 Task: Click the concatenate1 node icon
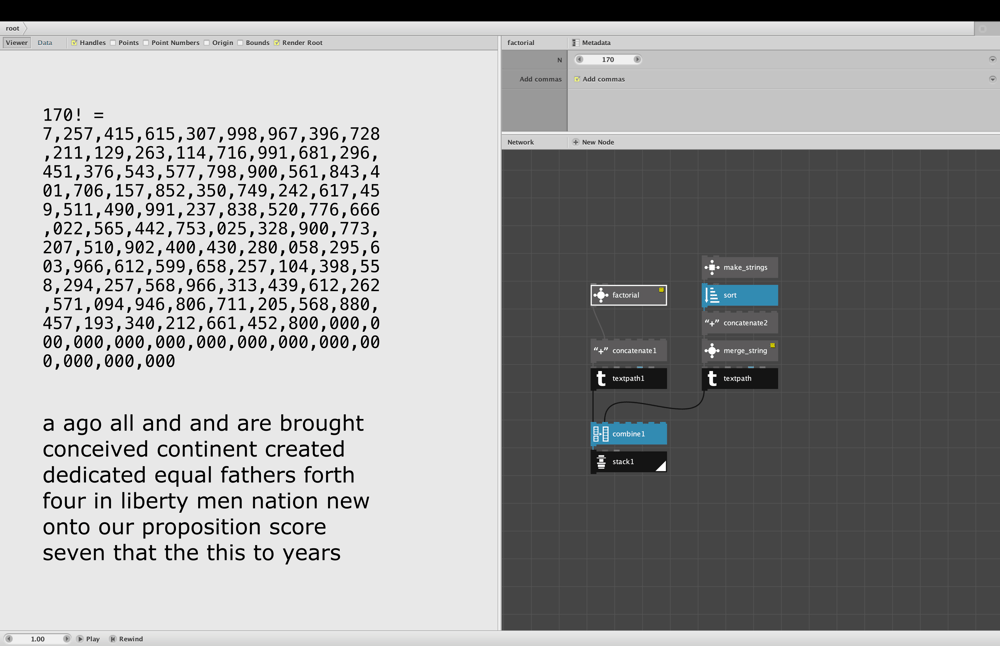[601, 351]
